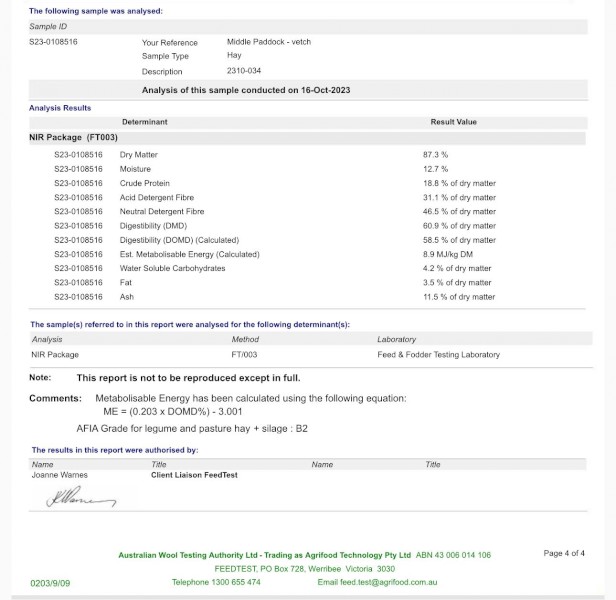The width and height of the screenshot is (616, 600).
Task: Click the 'Result Value' column header
Action: coord(453,122)
